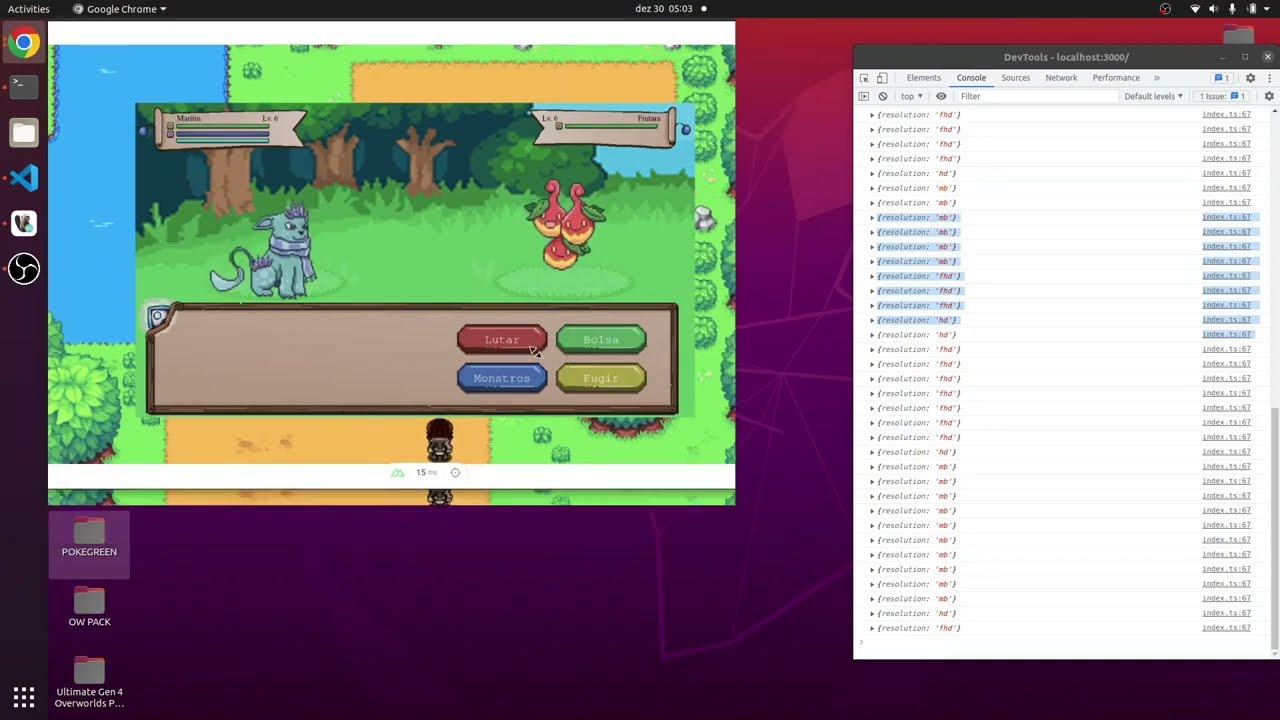Focus the console prompt input line
The height and width of the screenshot is (720, 1280).
click(x=1065, y=642)
